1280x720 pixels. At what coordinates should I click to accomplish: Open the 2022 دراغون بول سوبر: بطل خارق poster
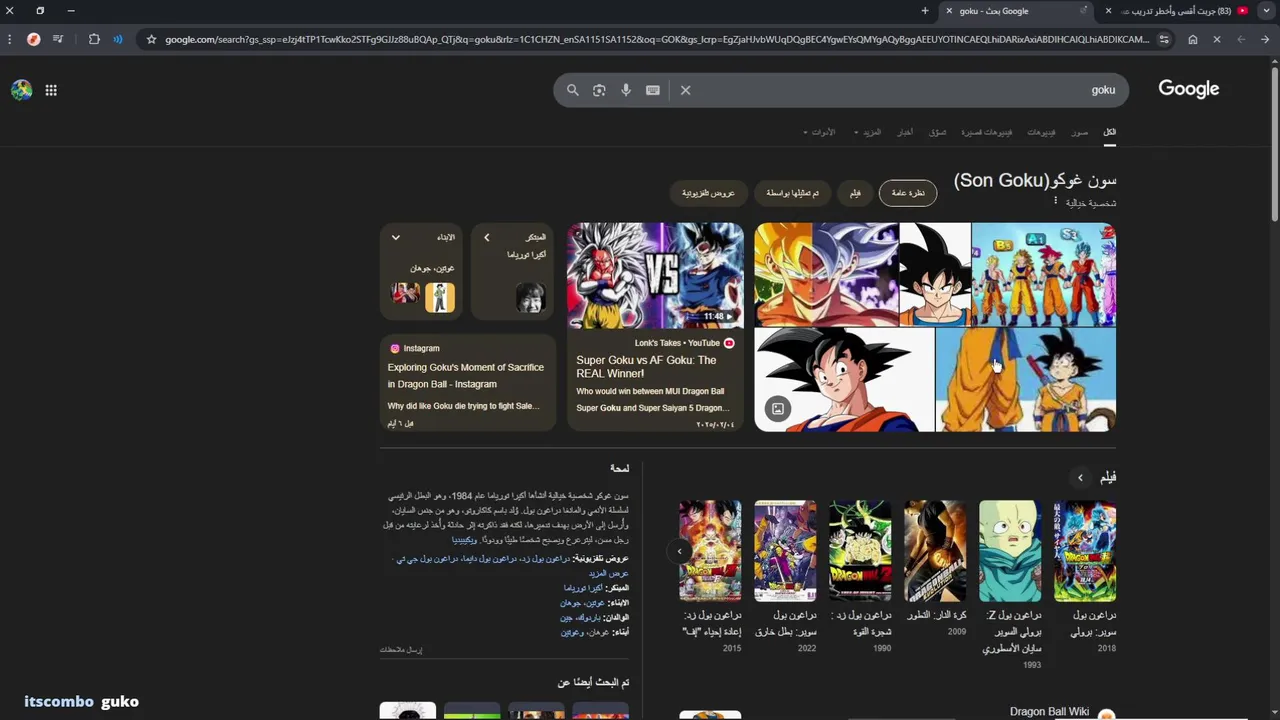[x=785, y=552]
